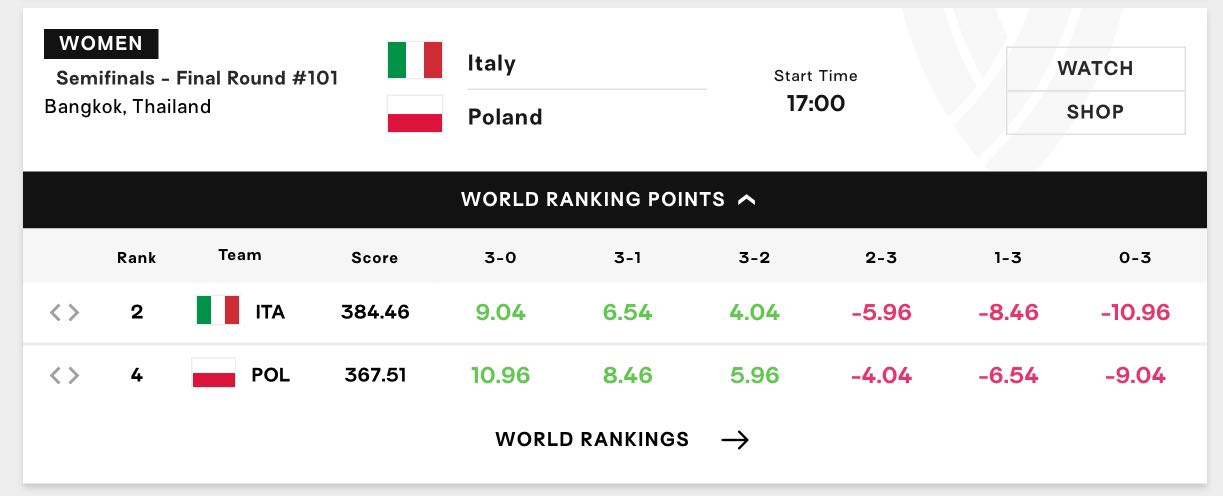The width and height of the screenshot is (1223, 496).
Task: Select Italy's 3-0 value 9.04
Action: tap(500, 312)
